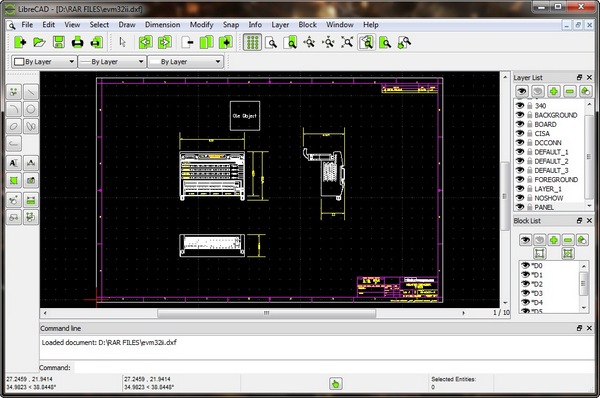Viewport: 600px width, 398px height.
Task: Open the line width By Layer dropdown
Action: pos(112,62)
